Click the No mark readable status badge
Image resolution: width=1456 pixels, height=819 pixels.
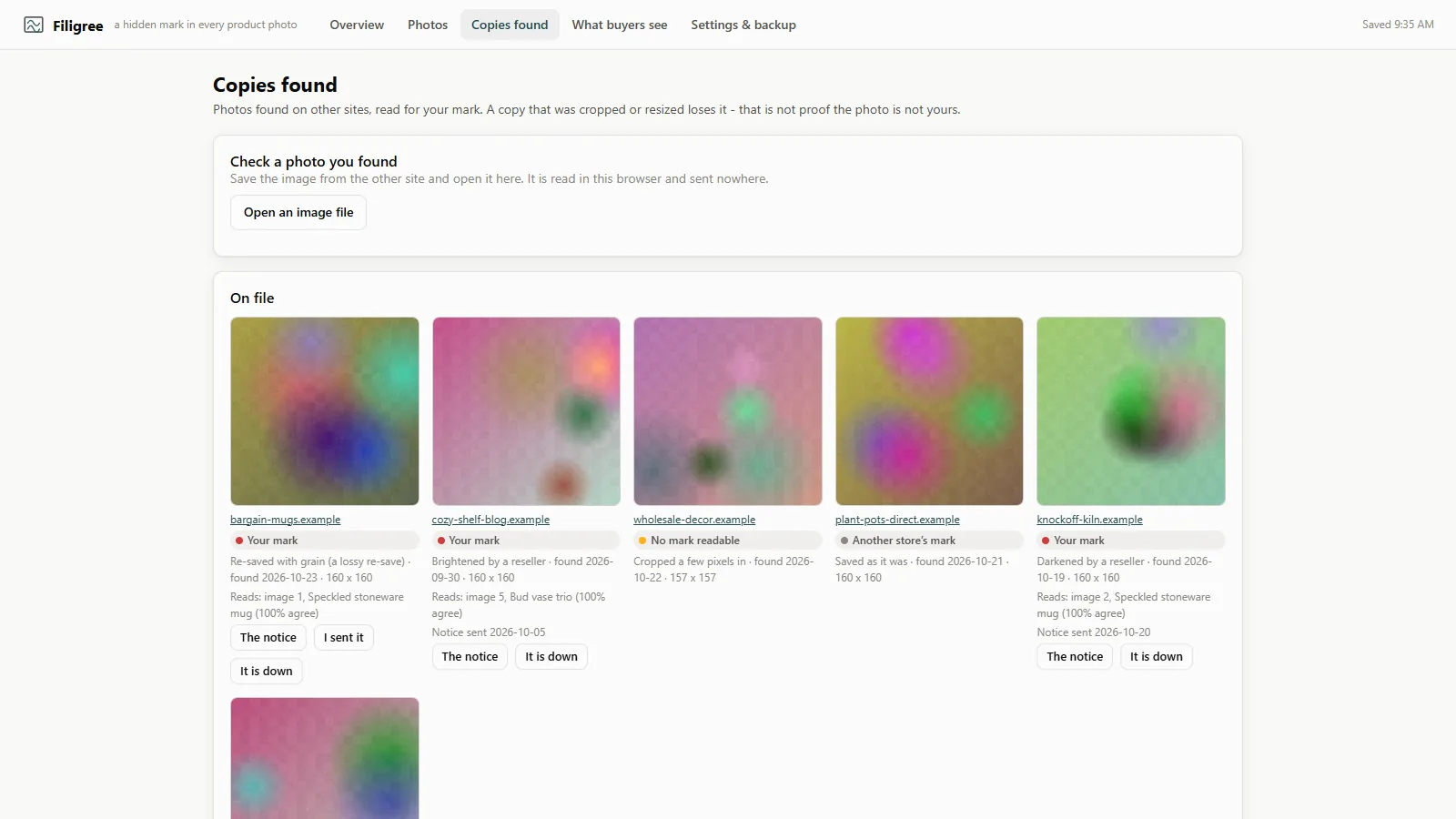click(x=728, y=541)
